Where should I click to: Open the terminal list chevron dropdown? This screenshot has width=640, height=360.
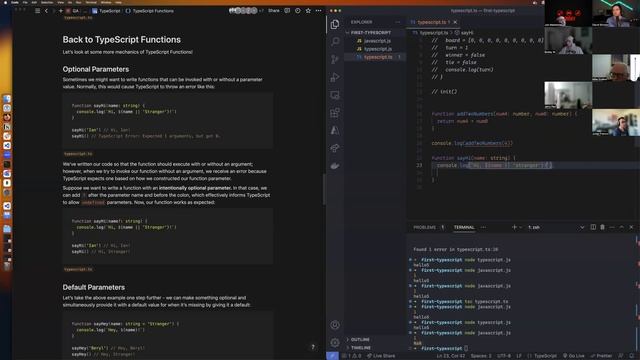pos(582,227)
